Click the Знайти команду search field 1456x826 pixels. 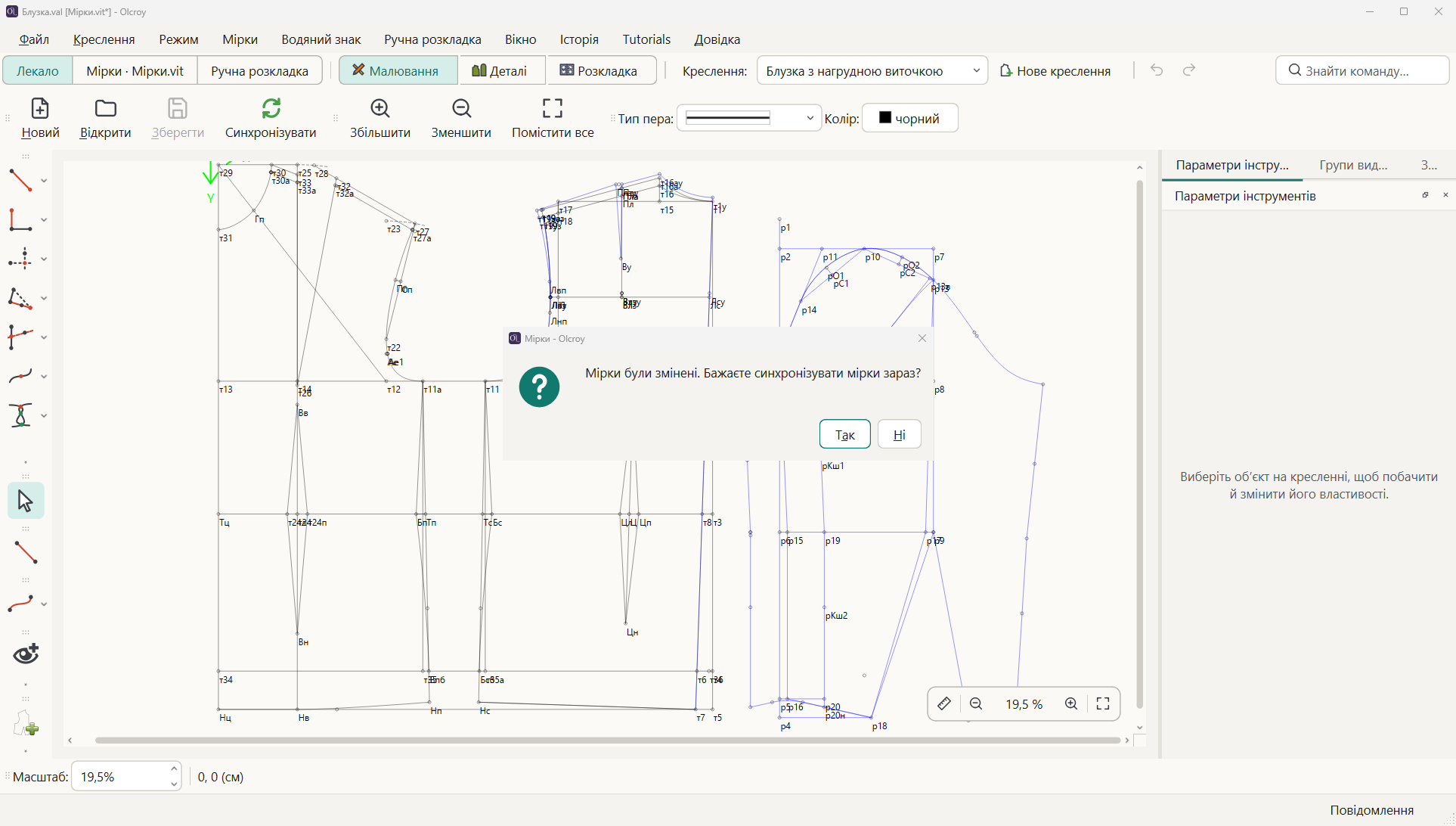coord(1362,70)
